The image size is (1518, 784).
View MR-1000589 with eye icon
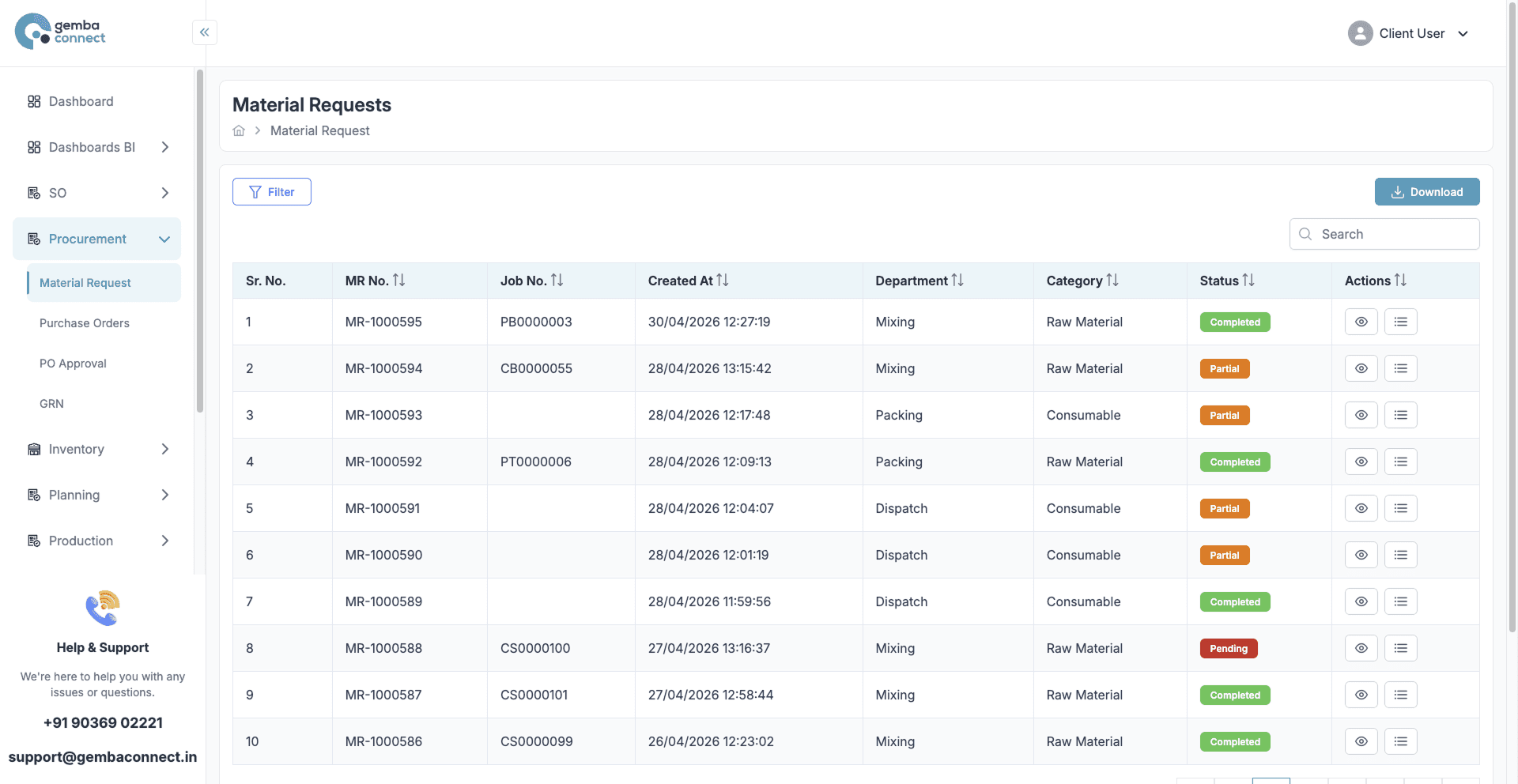pos(1361,601)
